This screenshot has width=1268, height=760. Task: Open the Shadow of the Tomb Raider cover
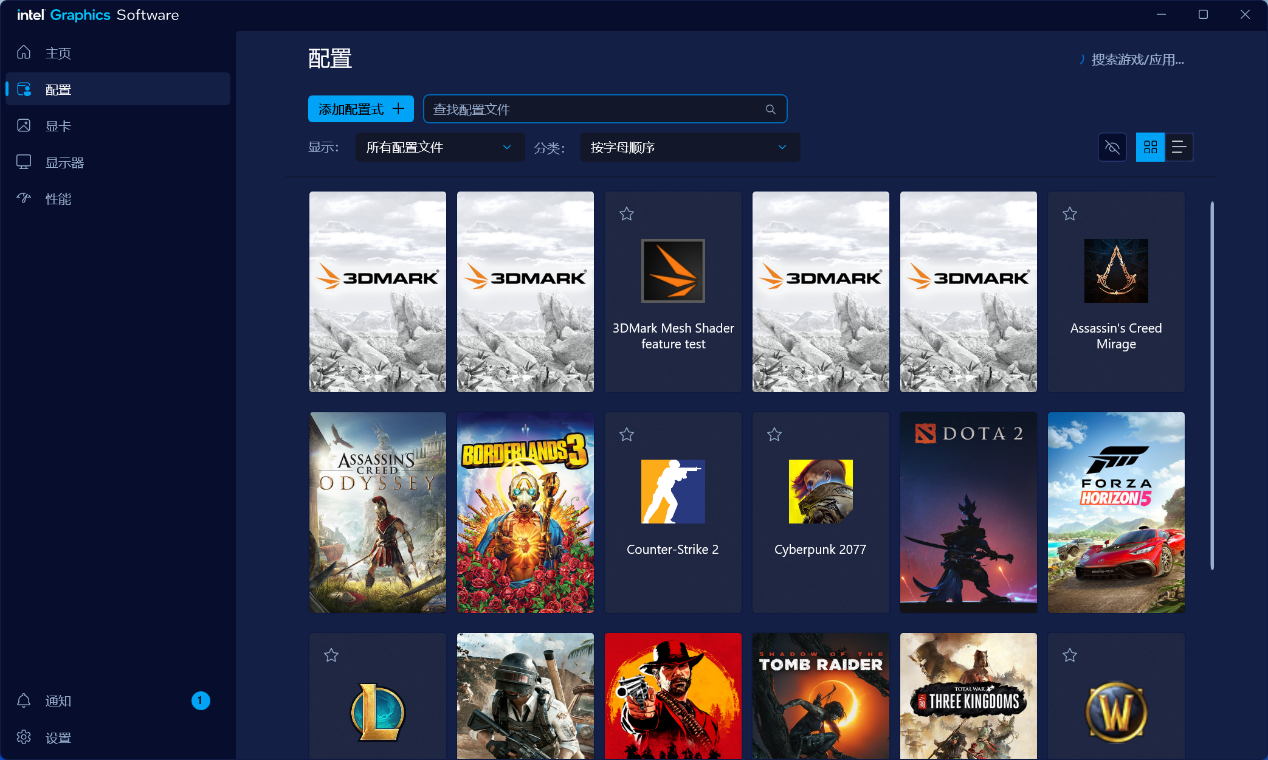pyautogui.click(x=821, y=696)
